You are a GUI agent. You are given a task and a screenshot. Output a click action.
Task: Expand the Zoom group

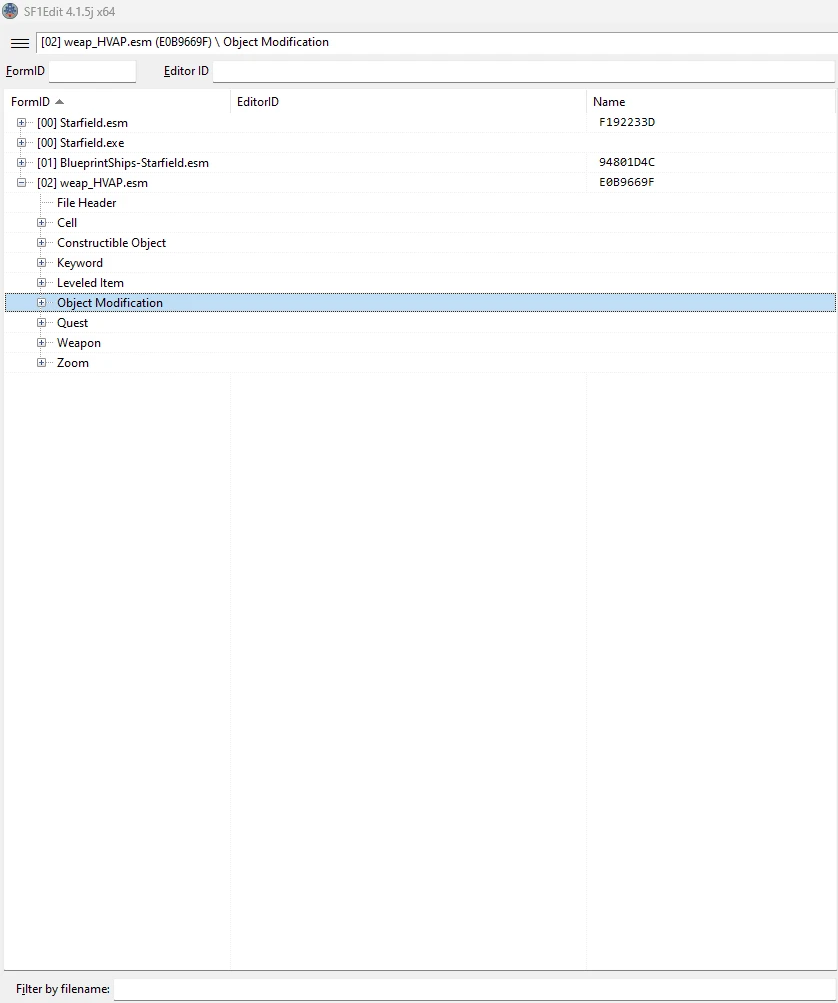tap(42, 362)
